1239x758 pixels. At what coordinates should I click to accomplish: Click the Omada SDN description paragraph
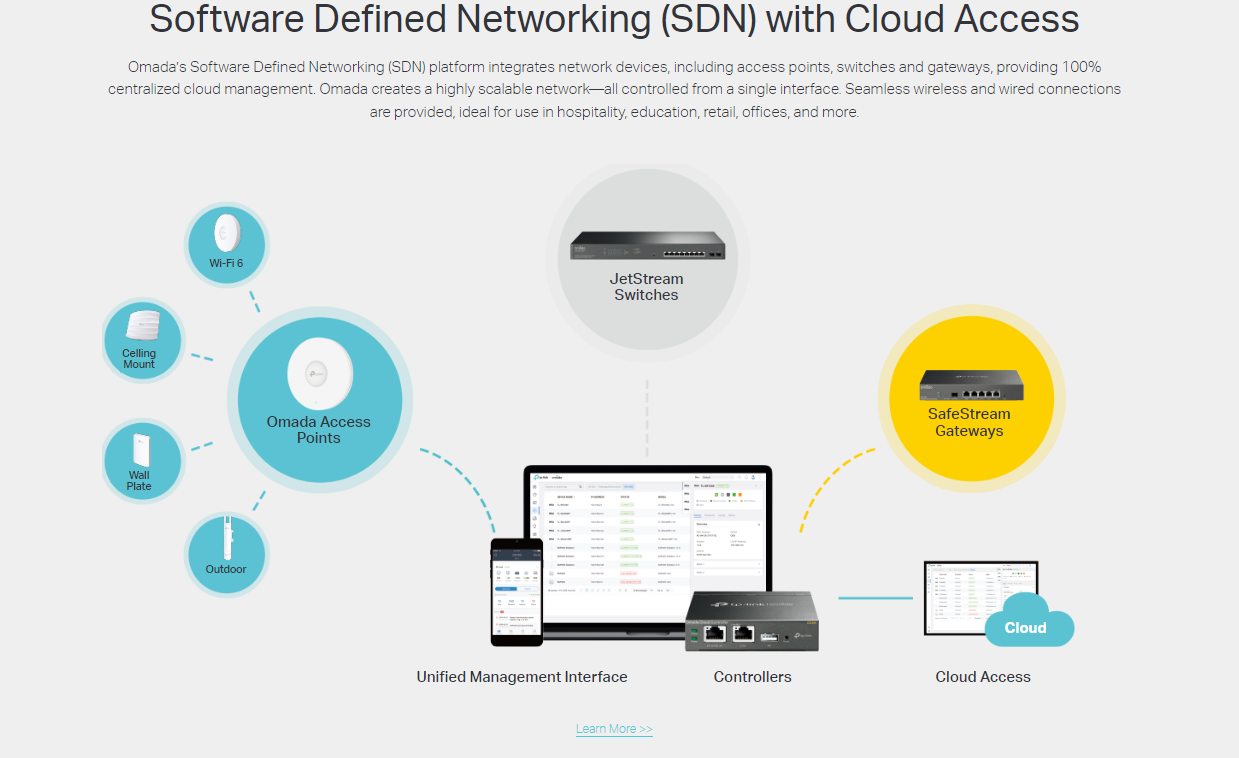[614, 89]
